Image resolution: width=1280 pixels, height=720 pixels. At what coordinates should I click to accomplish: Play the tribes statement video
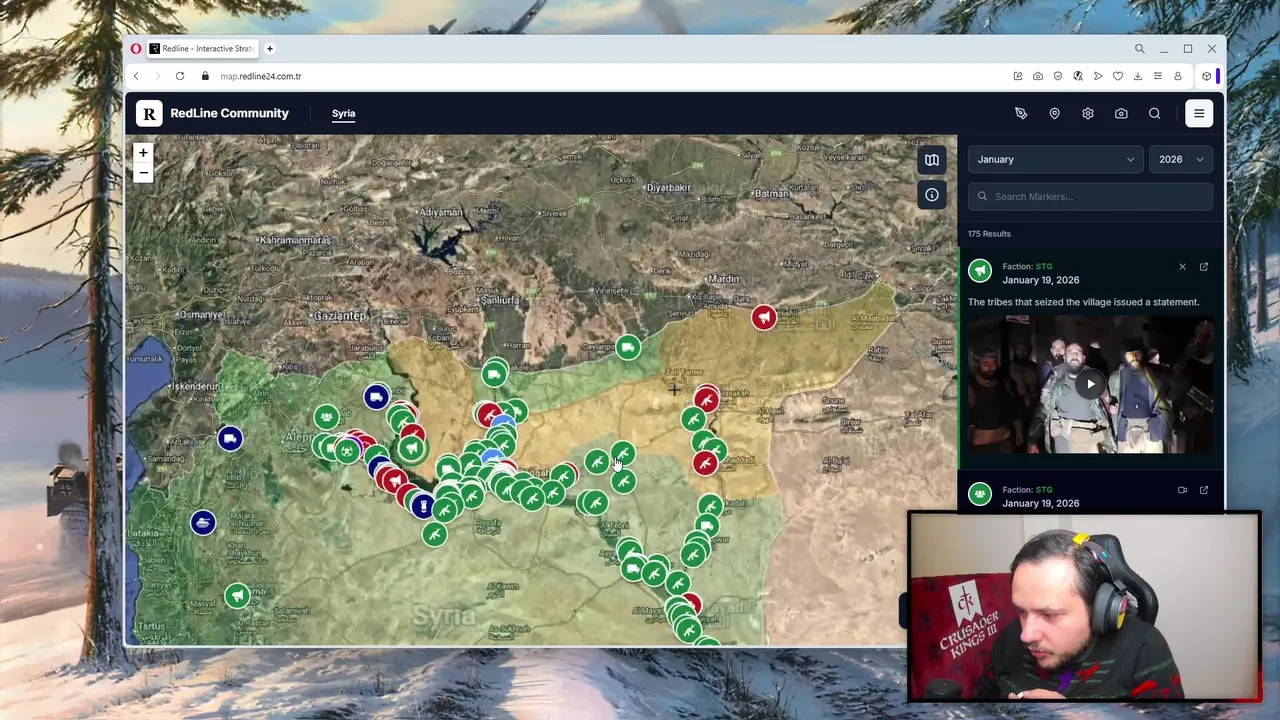[x=1090, y=383]
